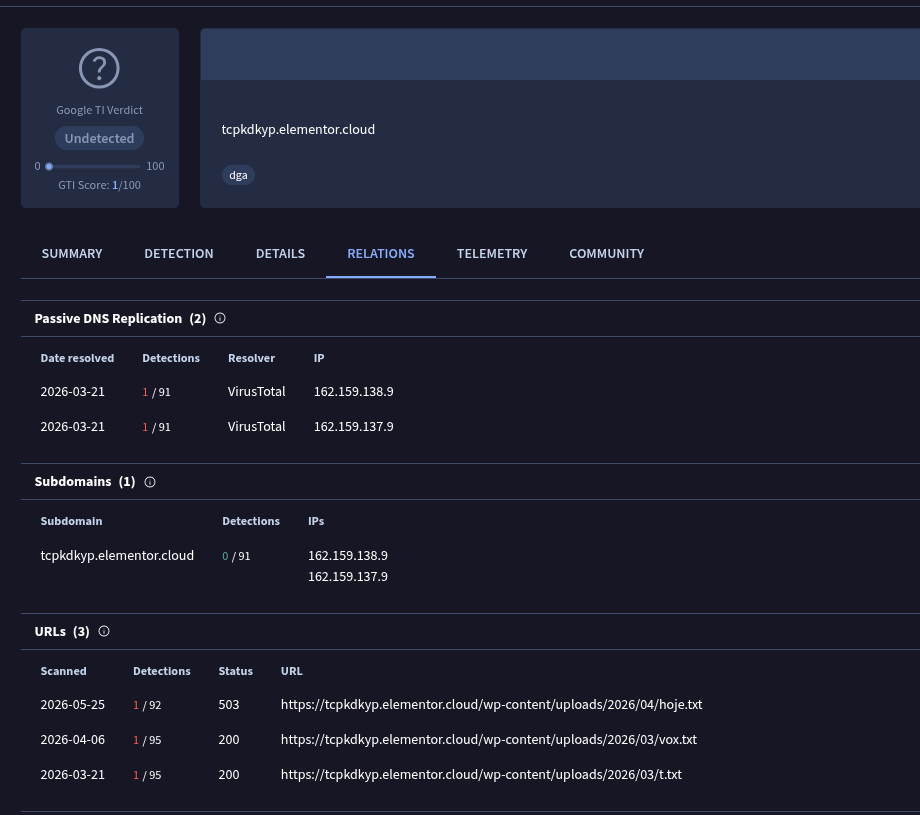Open IP 162.159.137.9 in Passive DNS table
Image resolution: width=920 pixels, height=815 pixels.
coord(354,427)
